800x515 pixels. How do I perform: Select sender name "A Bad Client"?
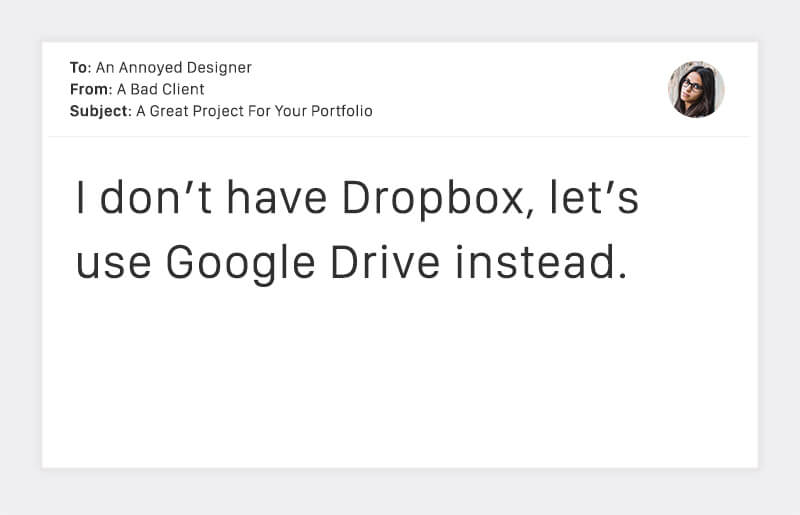160,90
